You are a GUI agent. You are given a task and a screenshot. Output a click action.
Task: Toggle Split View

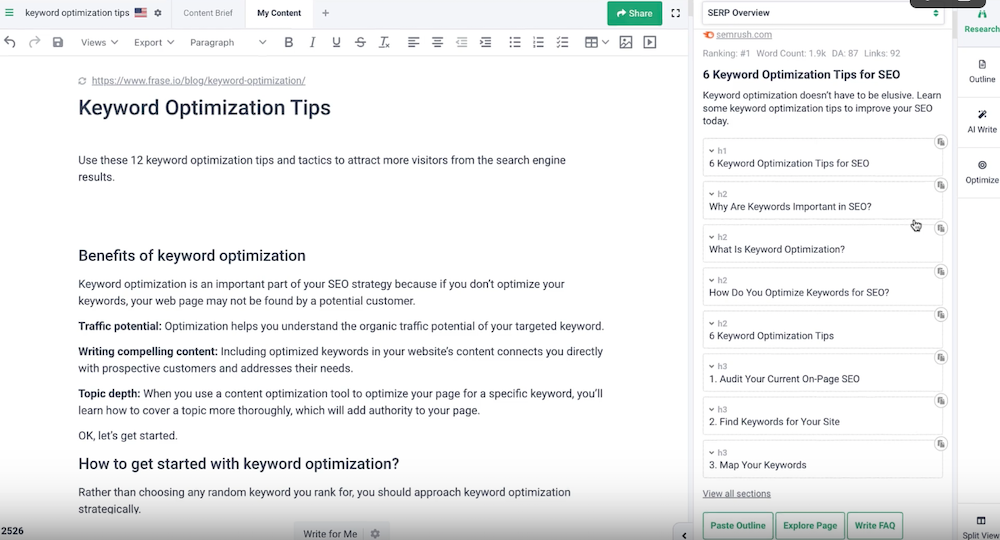(981, 527)
